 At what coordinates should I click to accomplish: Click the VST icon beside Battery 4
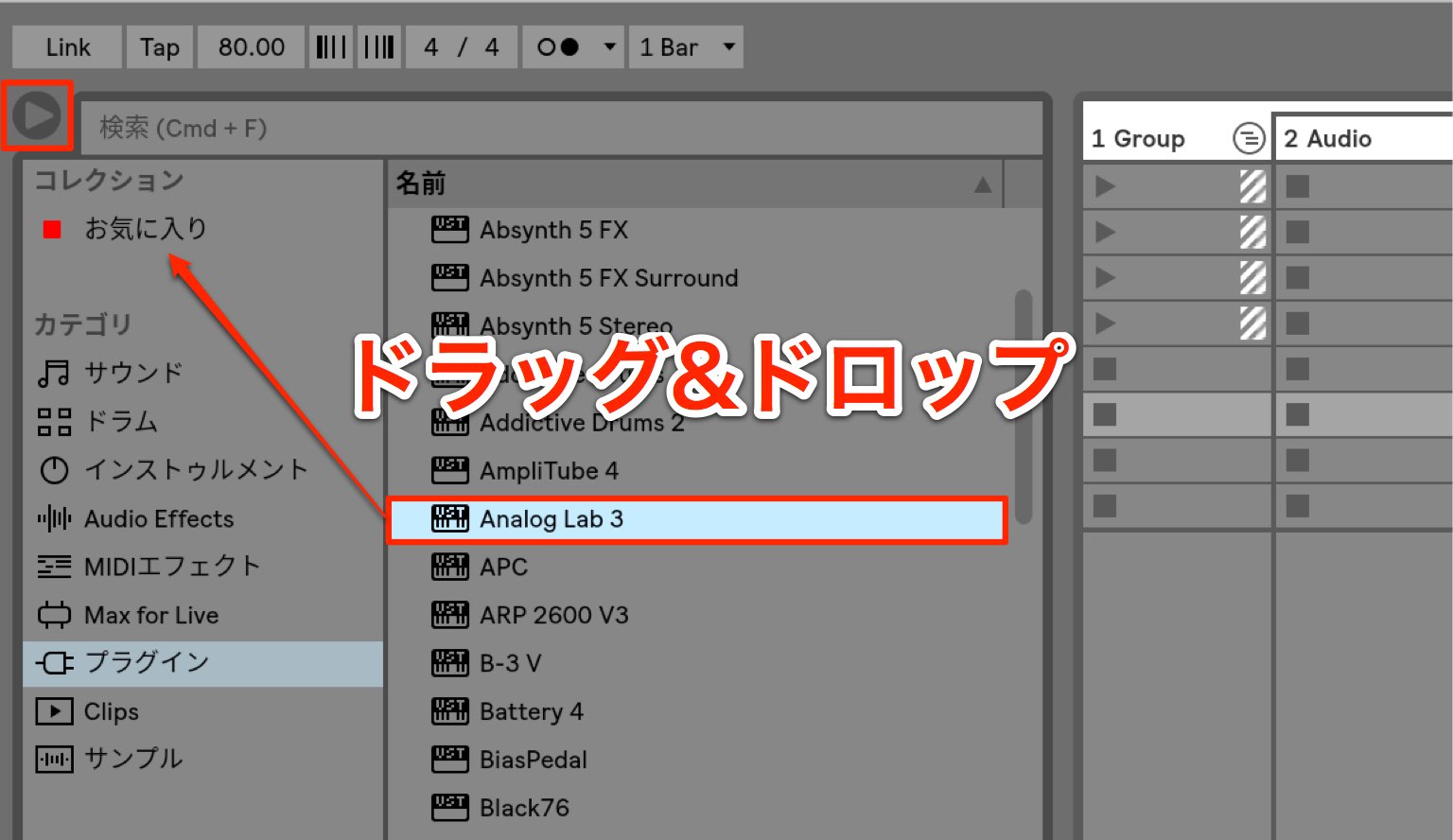(450, 711)
